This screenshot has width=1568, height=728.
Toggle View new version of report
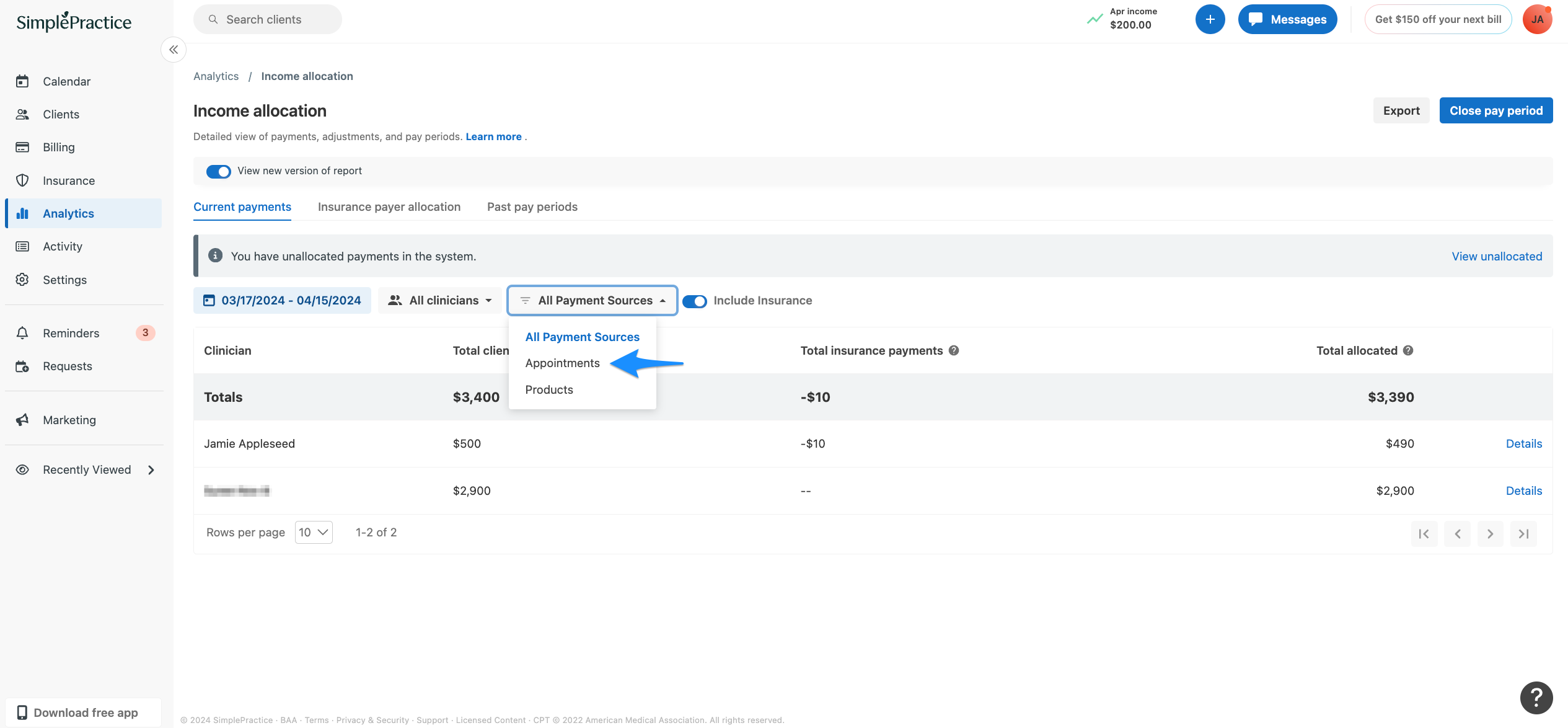click(x=218, y=171)
